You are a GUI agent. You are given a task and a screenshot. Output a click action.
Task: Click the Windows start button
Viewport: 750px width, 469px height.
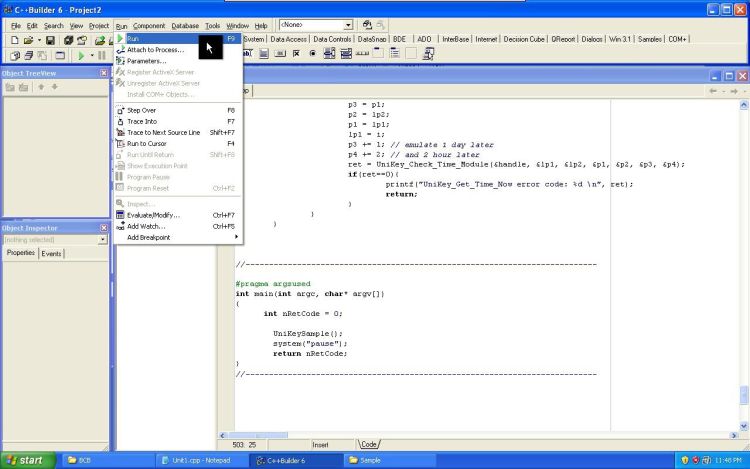point(28,460)
